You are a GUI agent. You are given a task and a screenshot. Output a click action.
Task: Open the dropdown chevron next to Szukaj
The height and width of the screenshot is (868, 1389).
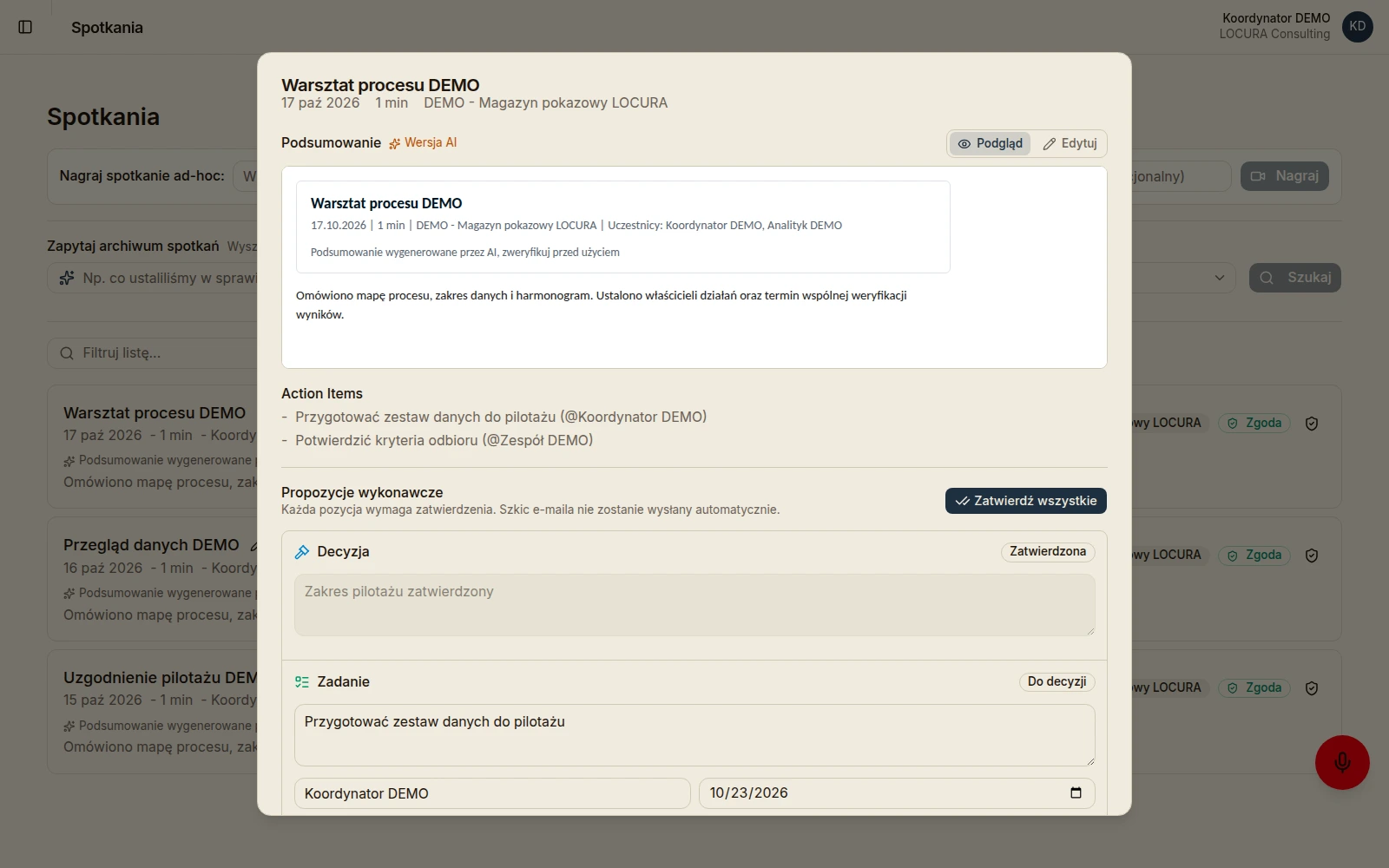coord(1220,278)
